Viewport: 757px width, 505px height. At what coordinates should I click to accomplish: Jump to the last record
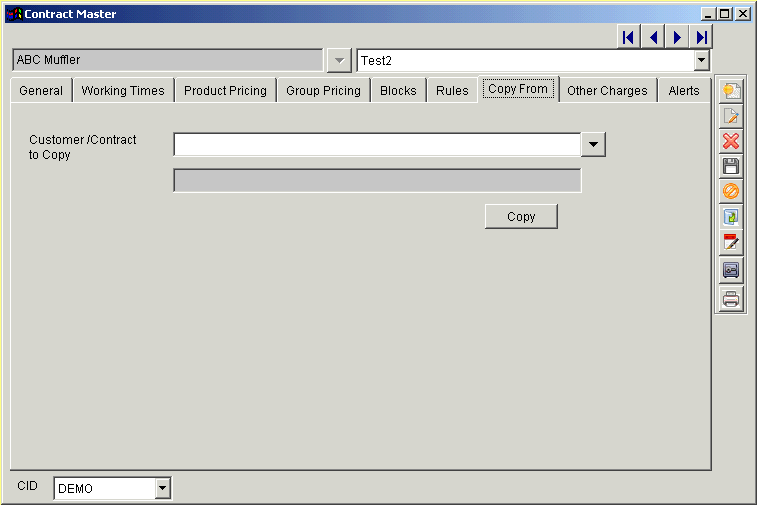(x=702, y=37)
